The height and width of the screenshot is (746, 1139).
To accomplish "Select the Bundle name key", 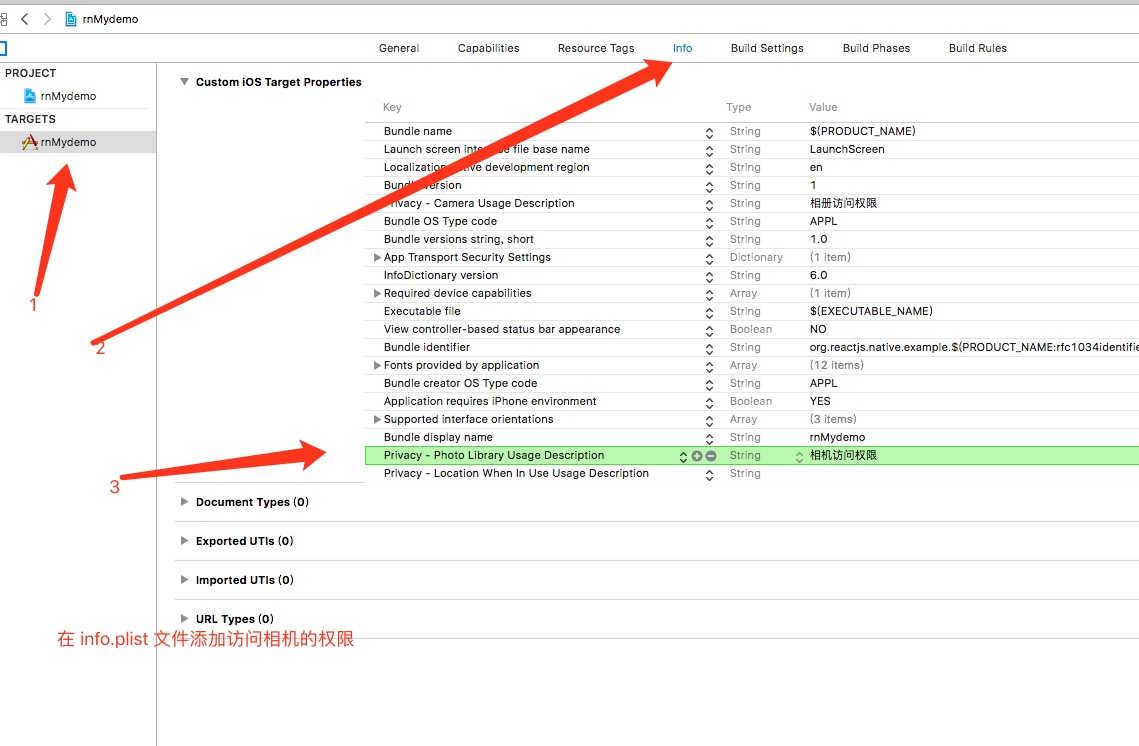I will (x=418, y=131).
